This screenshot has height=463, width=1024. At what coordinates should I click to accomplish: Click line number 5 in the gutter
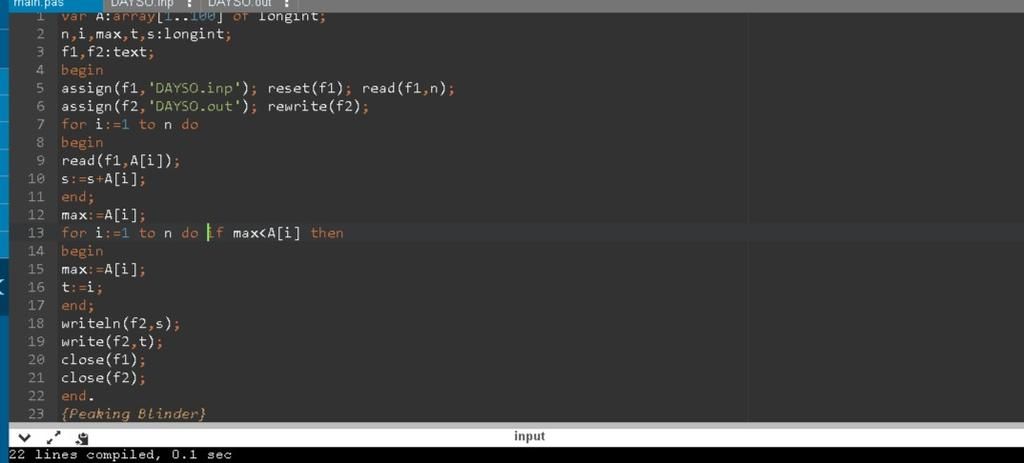tap(40, 88)
